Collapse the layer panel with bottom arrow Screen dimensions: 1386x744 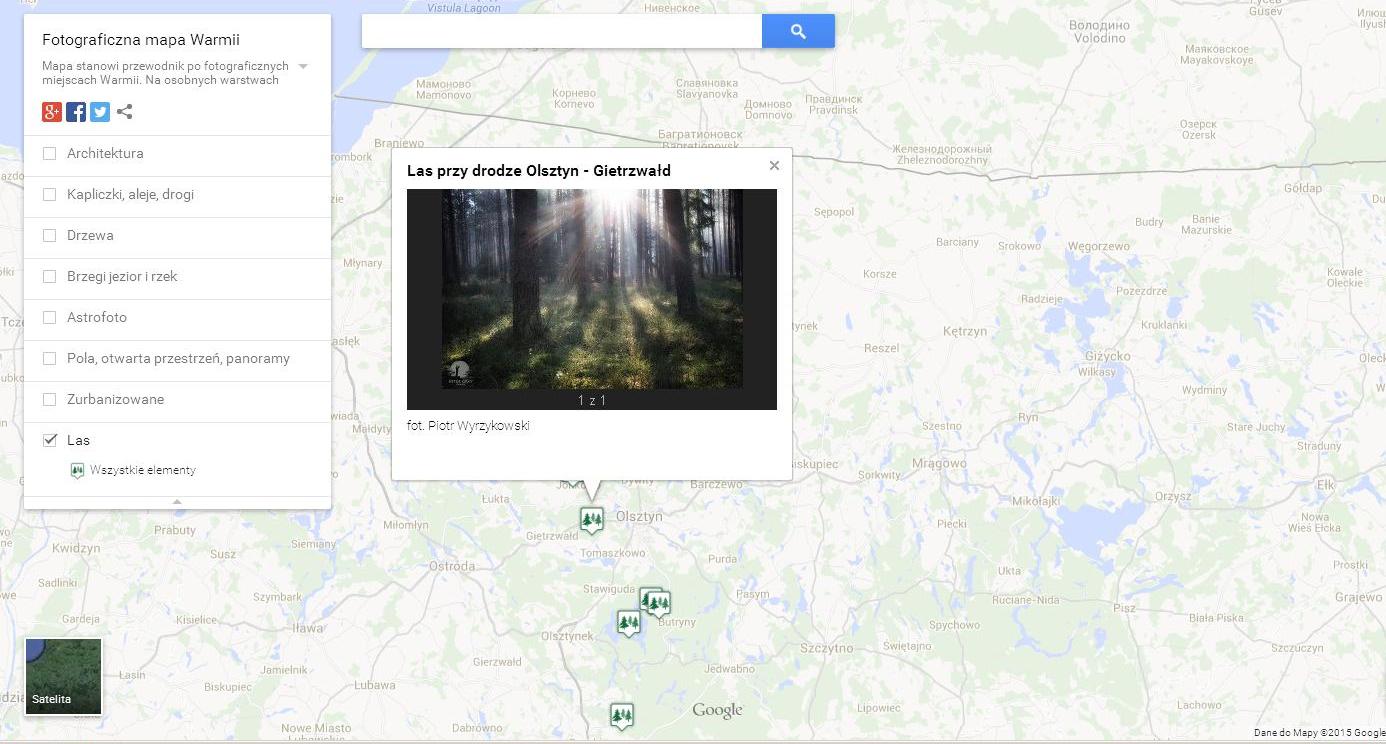click(177, 502)
